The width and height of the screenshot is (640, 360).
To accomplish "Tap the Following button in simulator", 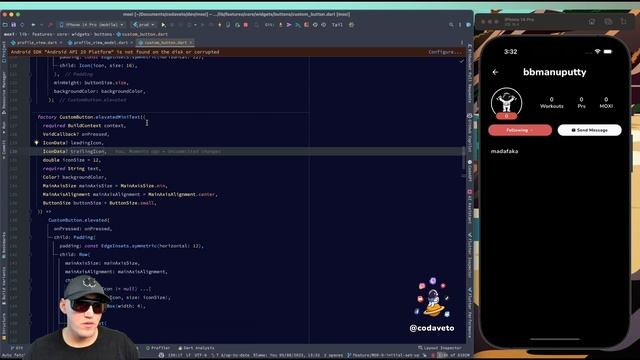I will [x=520, y=130].
